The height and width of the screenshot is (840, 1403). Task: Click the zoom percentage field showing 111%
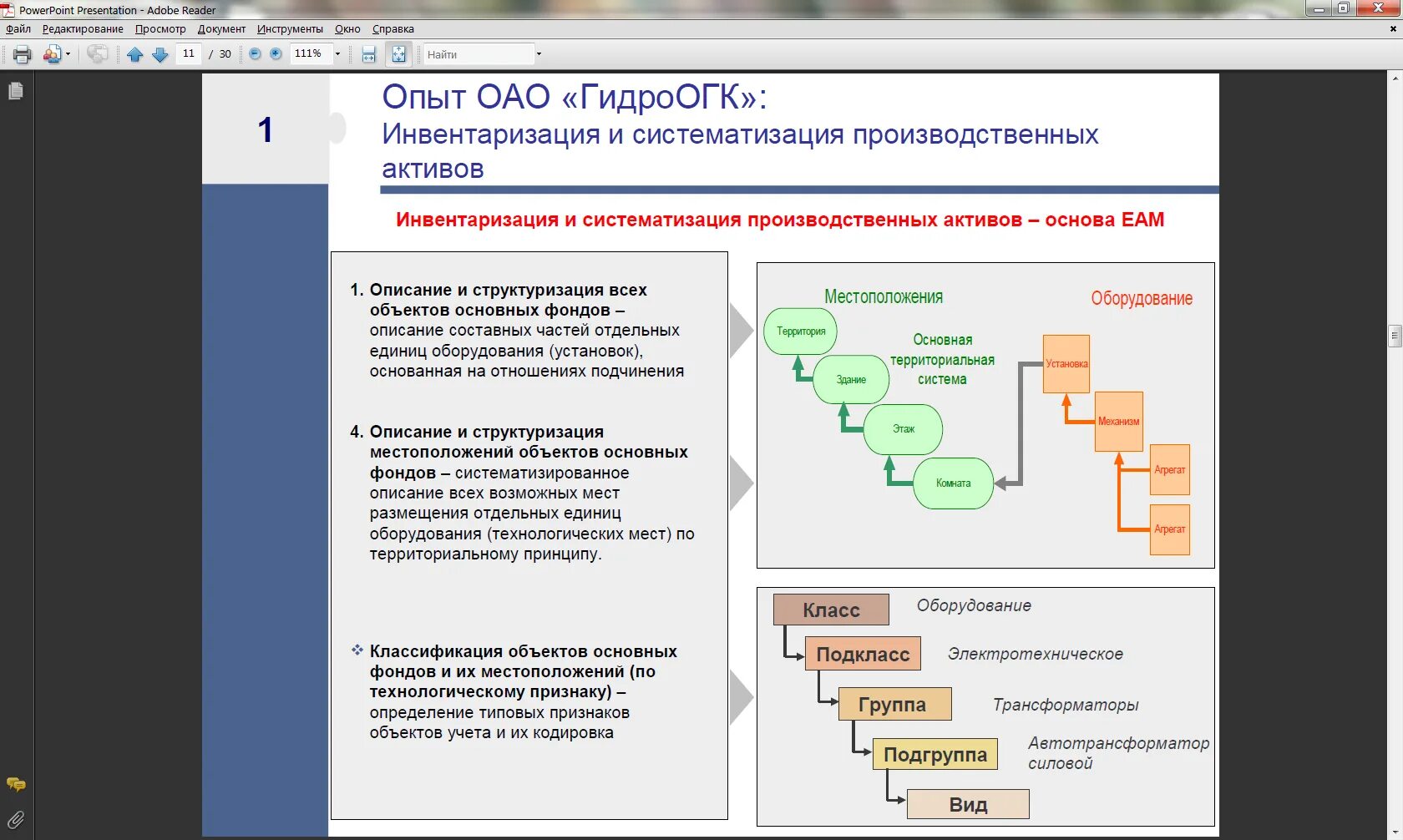310,54
